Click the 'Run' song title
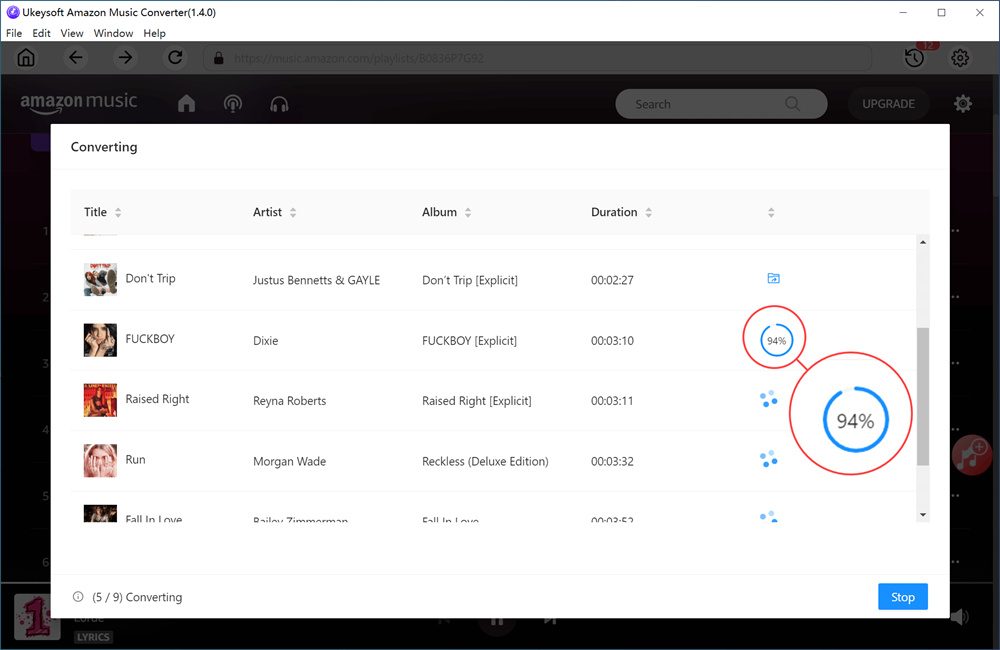The height and width of the screenshot is (650, 1000). click(135, 459)
